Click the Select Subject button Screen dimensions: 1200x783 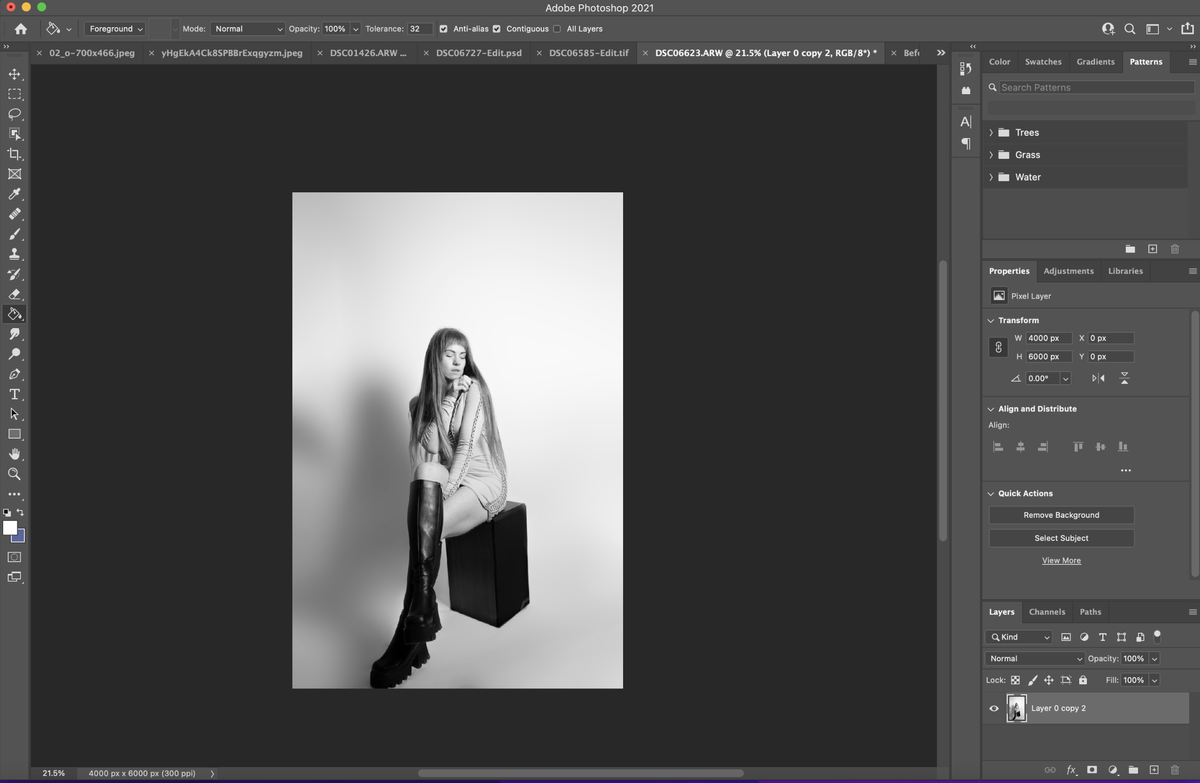coord(1060,537)
